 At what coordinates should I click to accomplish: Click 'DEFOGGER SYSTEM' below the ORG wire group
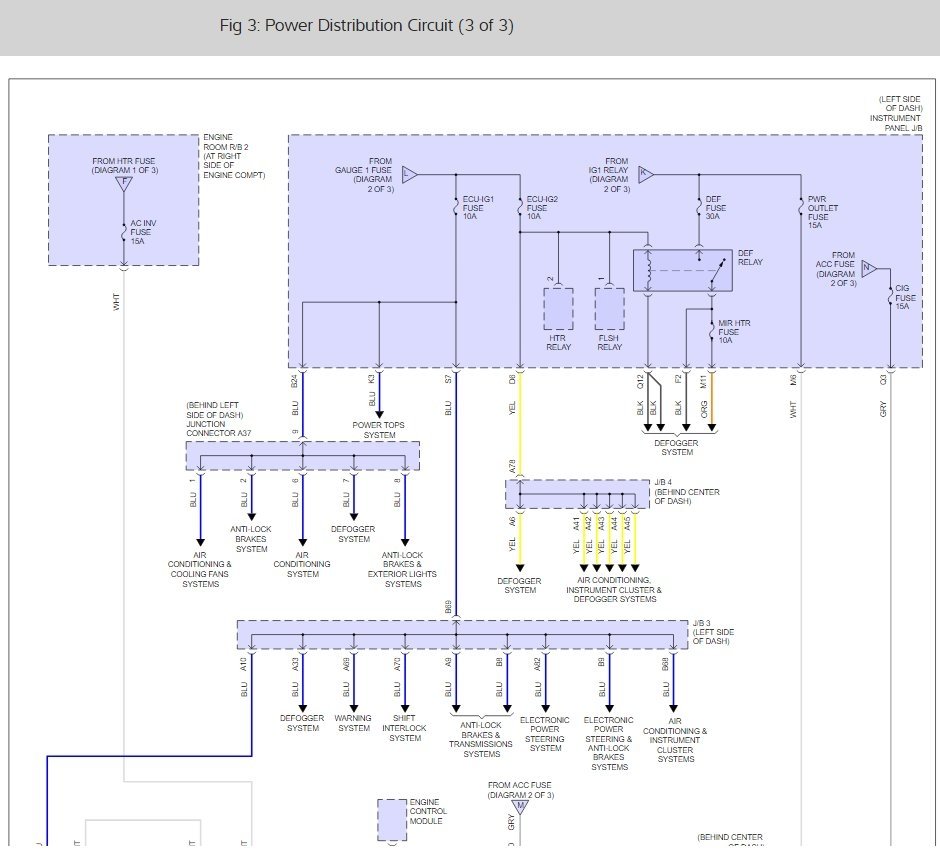(676, 448)
